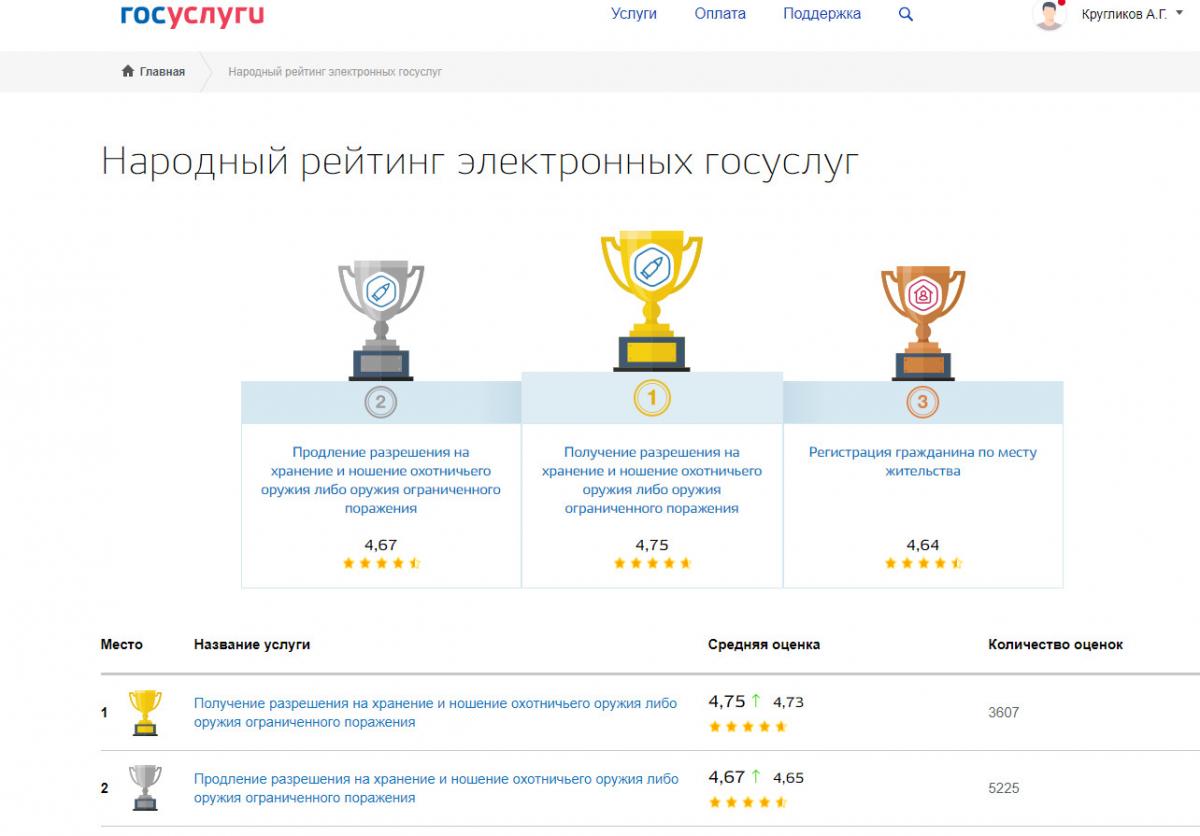
Task: Go to the Поддержка section
Action: pyautogui.click(x=822, y=14)
